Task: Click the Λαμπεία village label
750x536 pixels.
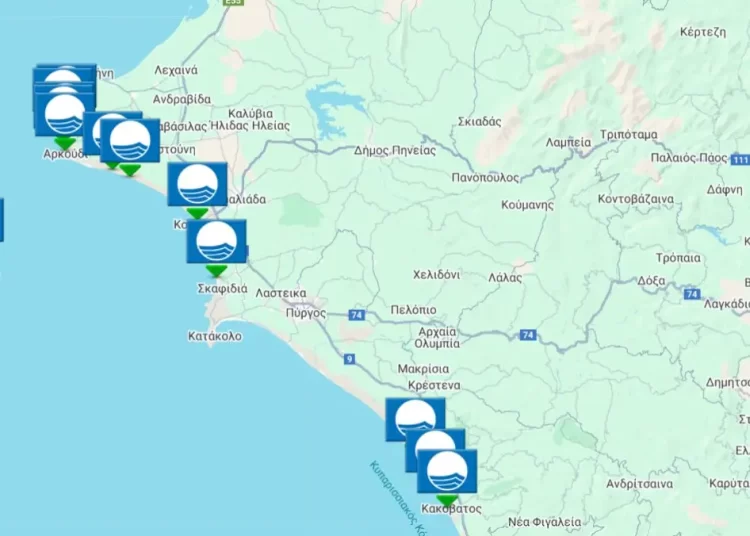Action: coord(568,142)
